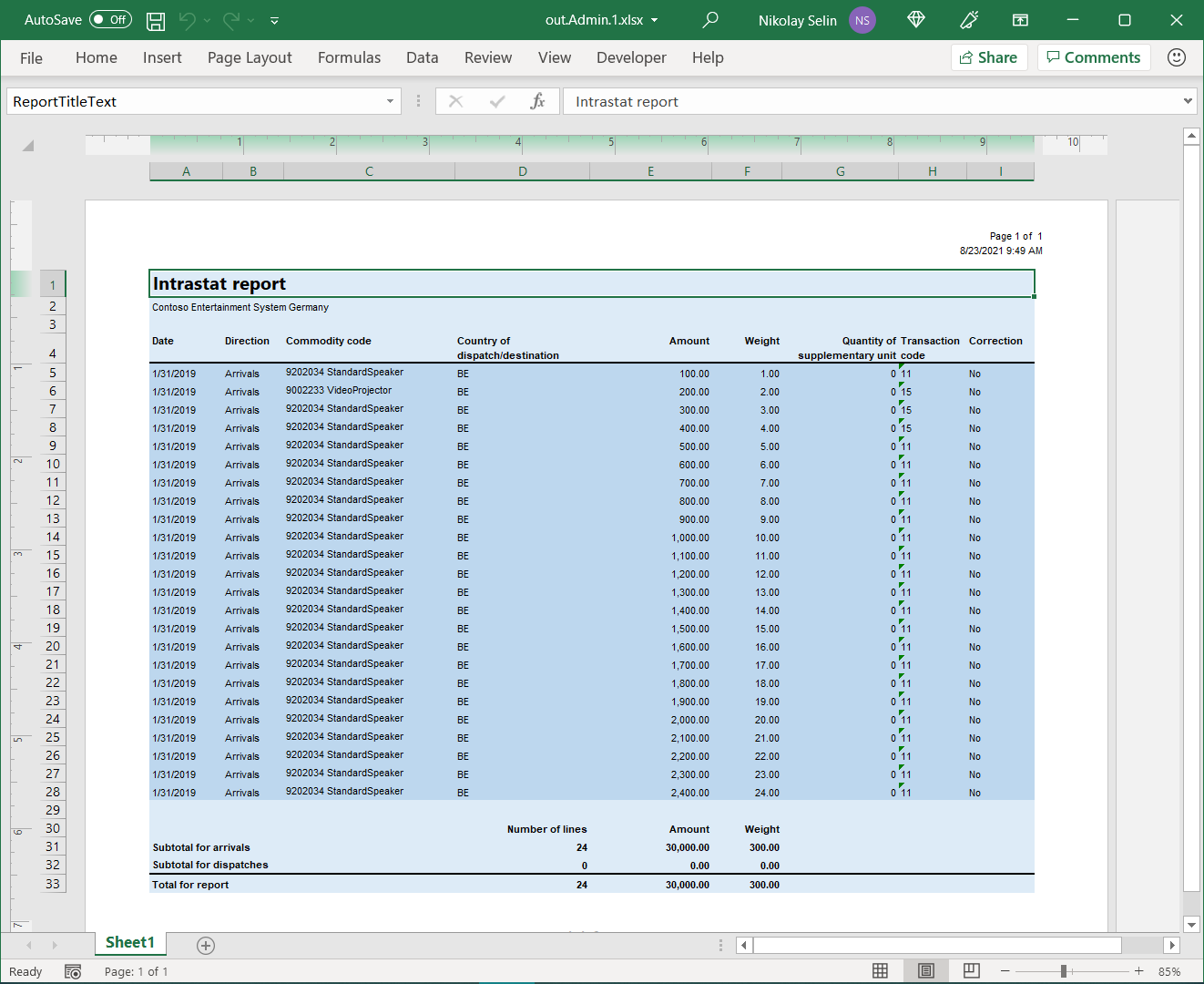
Task: Switch to Normal view via status bar icon
Action: click(880, 971)
